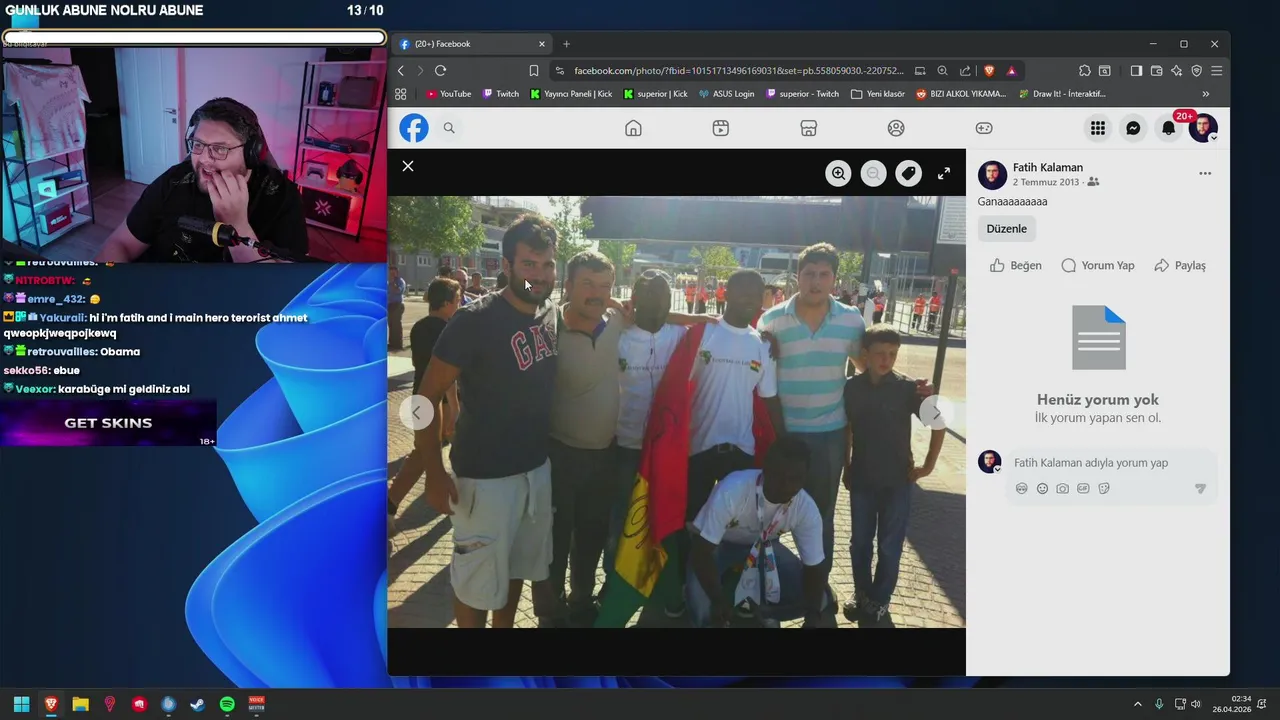This screenshot has width=1280, height=720.
Task: Click the Düzenle button
Action: point(1006,228)
